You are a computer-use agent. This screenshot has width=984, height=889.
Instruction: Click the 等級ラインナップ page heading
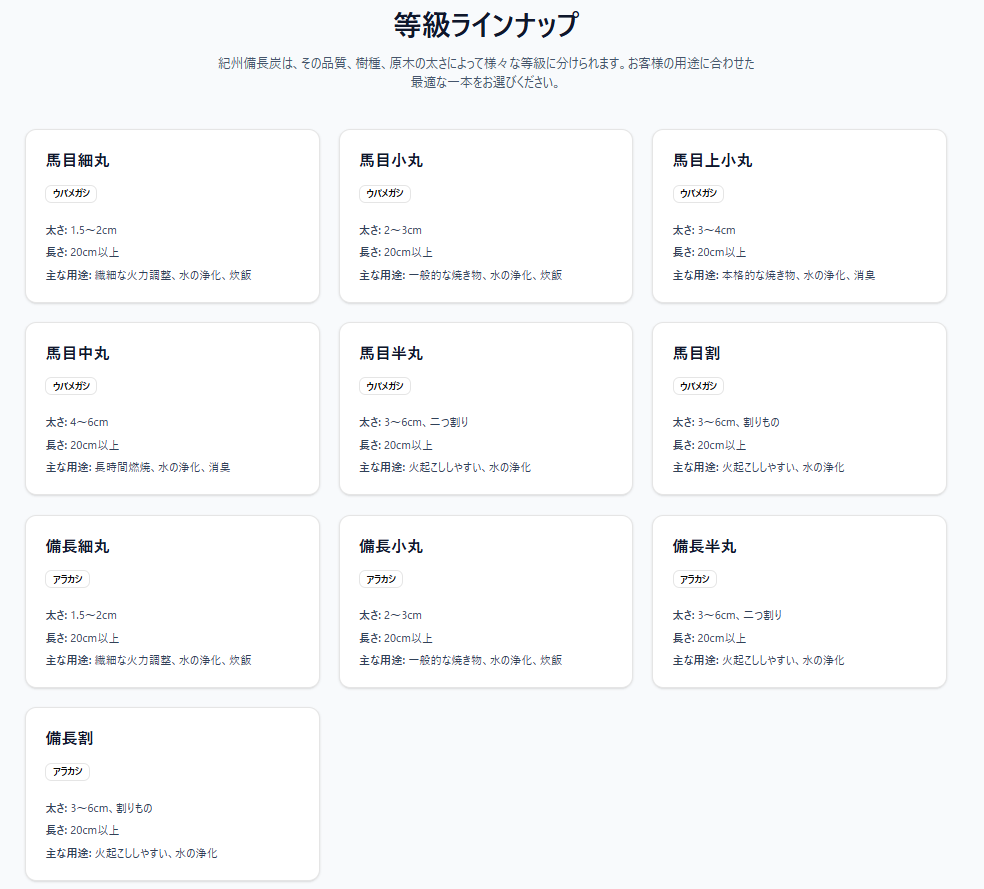[486, 24]
